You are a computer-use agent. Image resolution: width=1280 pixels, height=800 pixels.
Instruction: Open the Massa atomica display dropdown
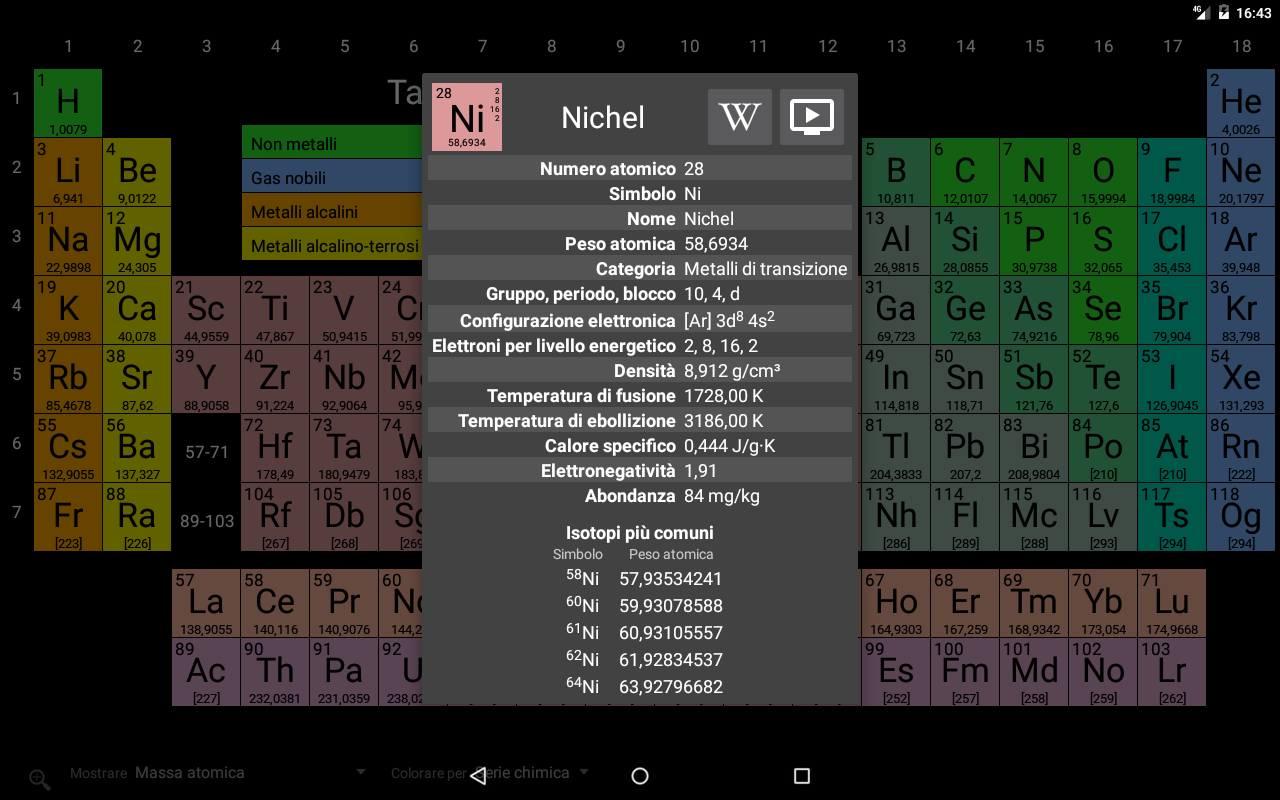coord(190,773)
